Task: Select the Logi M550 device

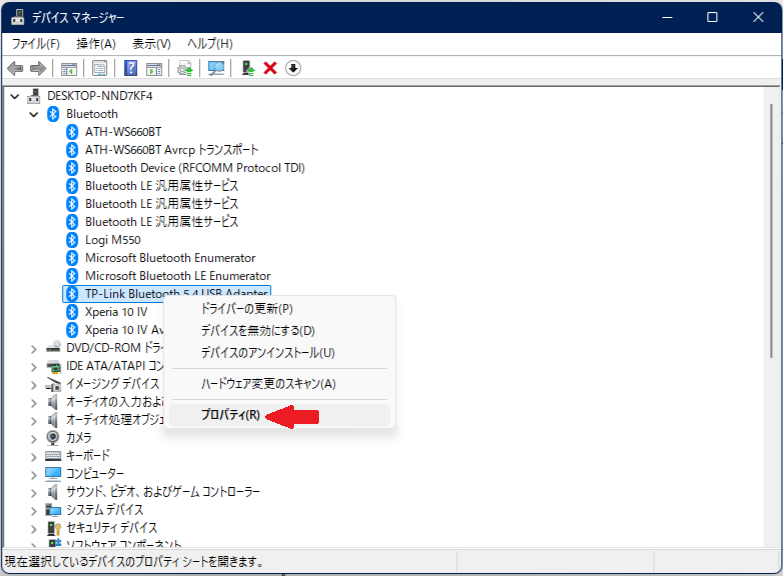Action: (x=113, y=240)
